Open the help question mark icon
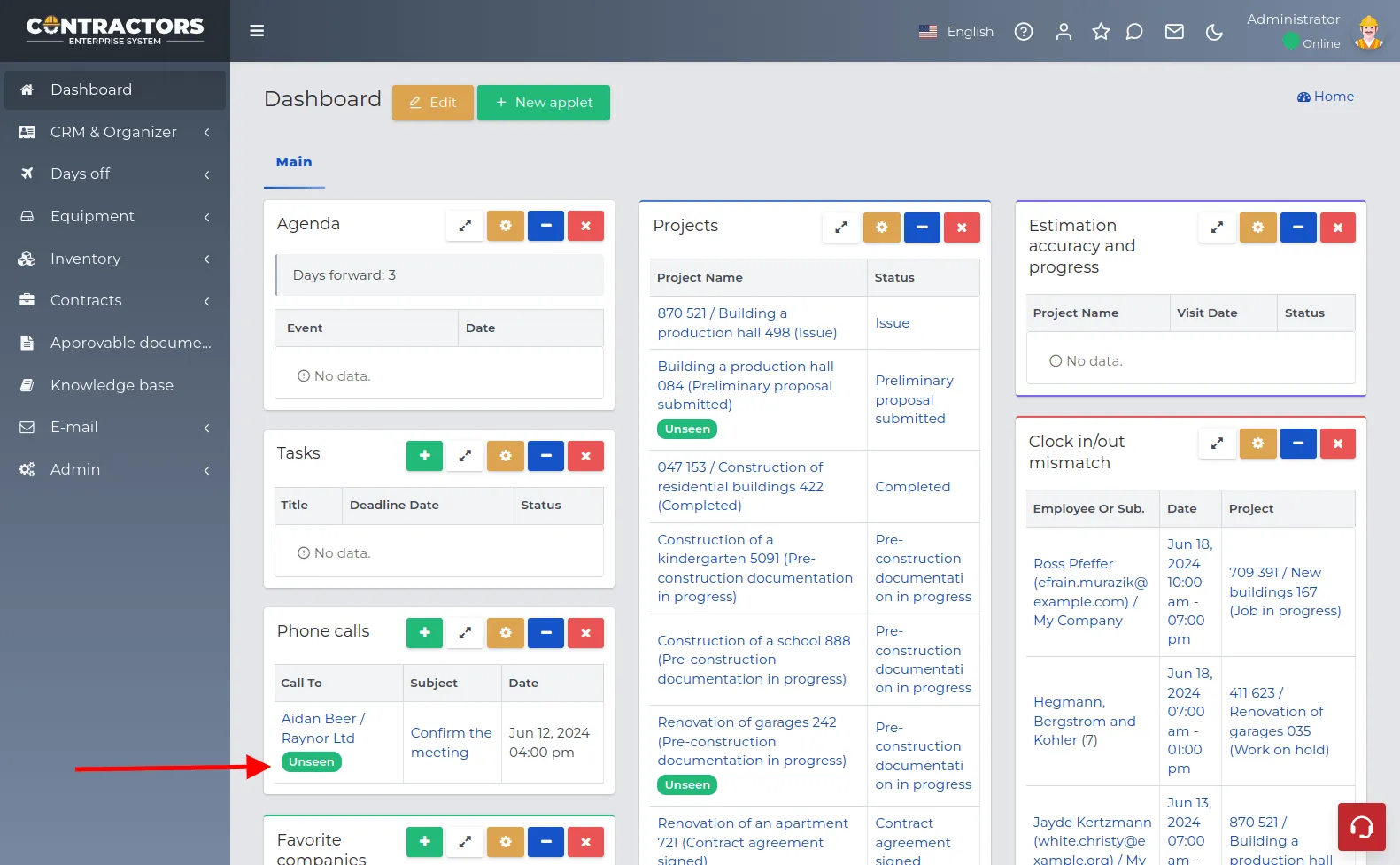 (x=1024, y=32)
